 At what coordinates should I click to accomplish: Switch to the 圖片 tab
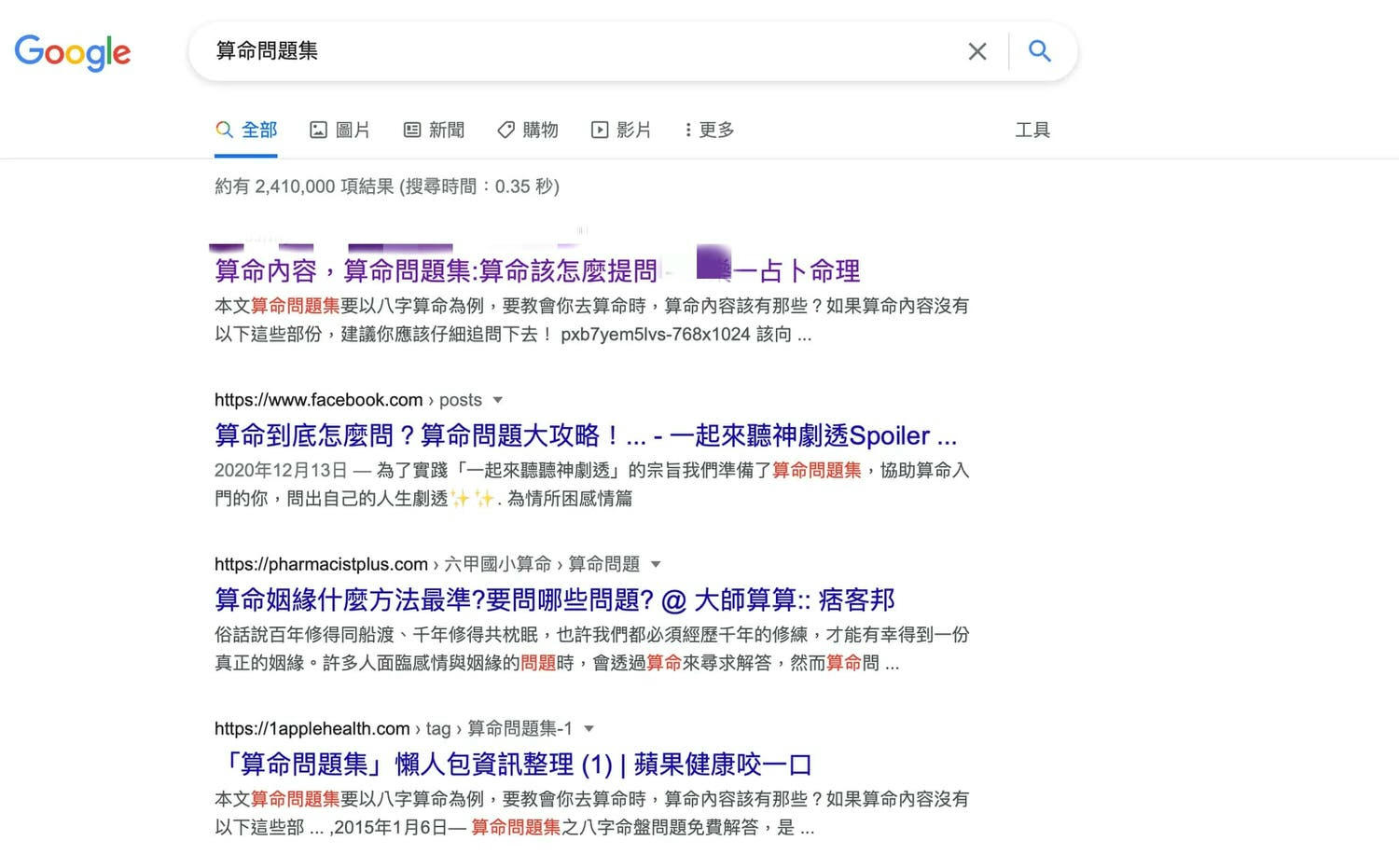tap(339, 130)
